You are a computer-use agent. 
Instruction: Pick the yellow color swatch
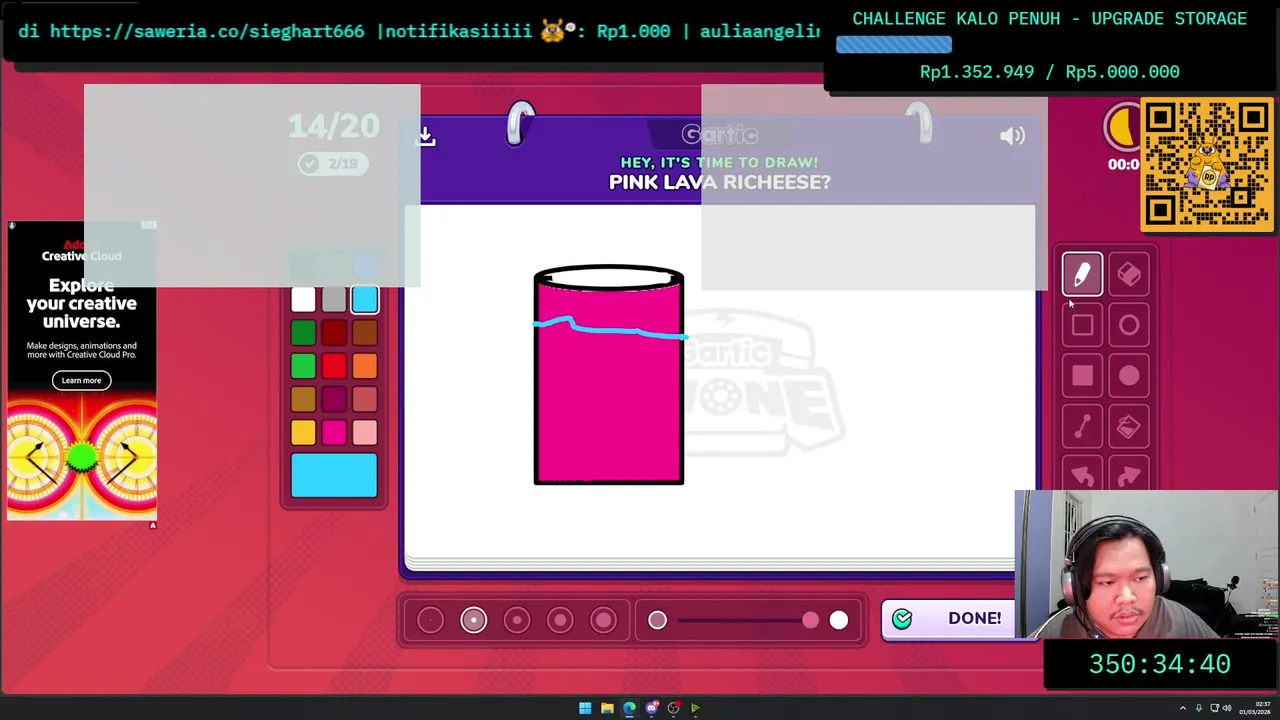click(303, 432)
